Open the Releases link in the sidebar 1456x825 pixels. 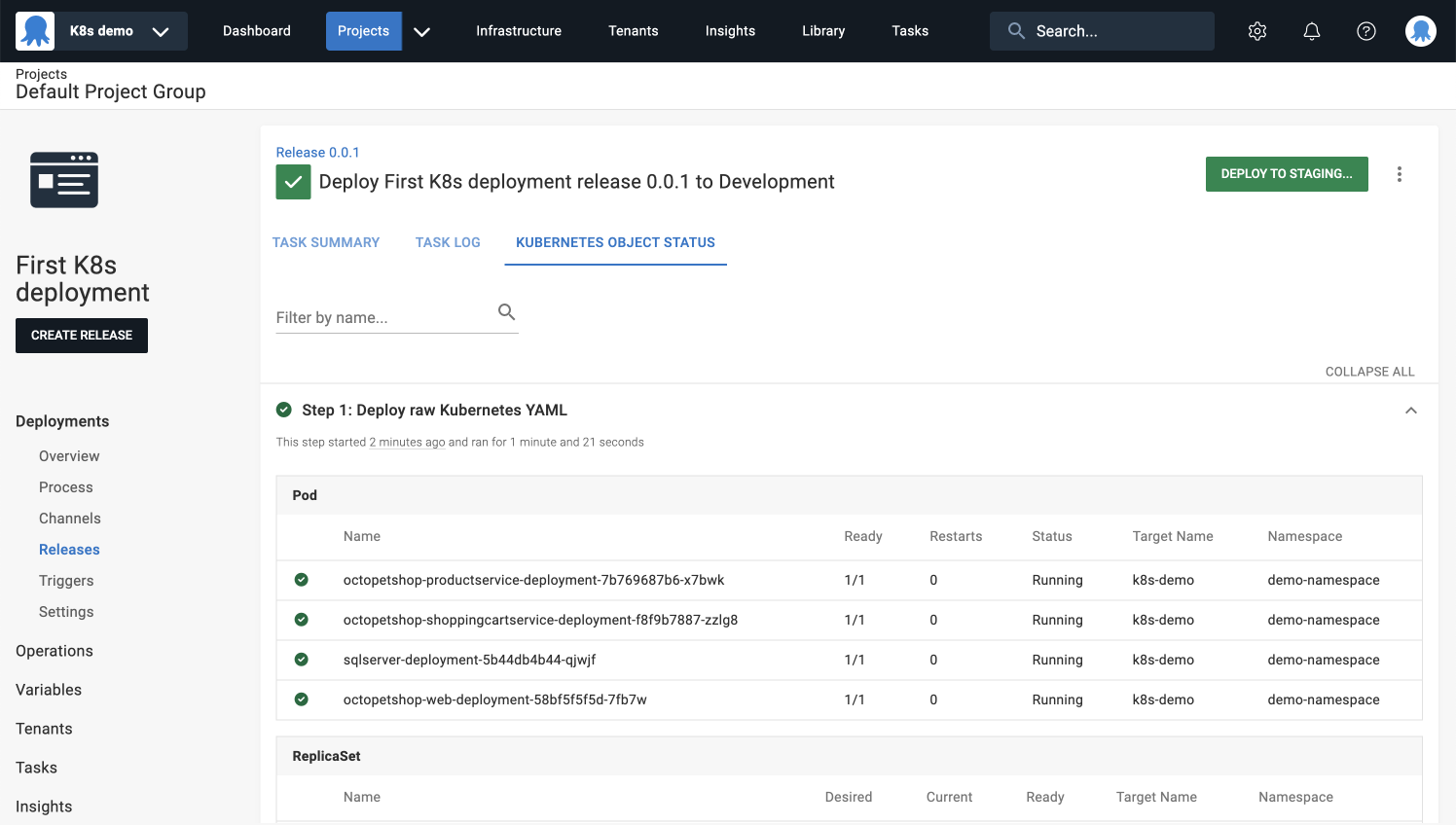click(x=69, y=549)
